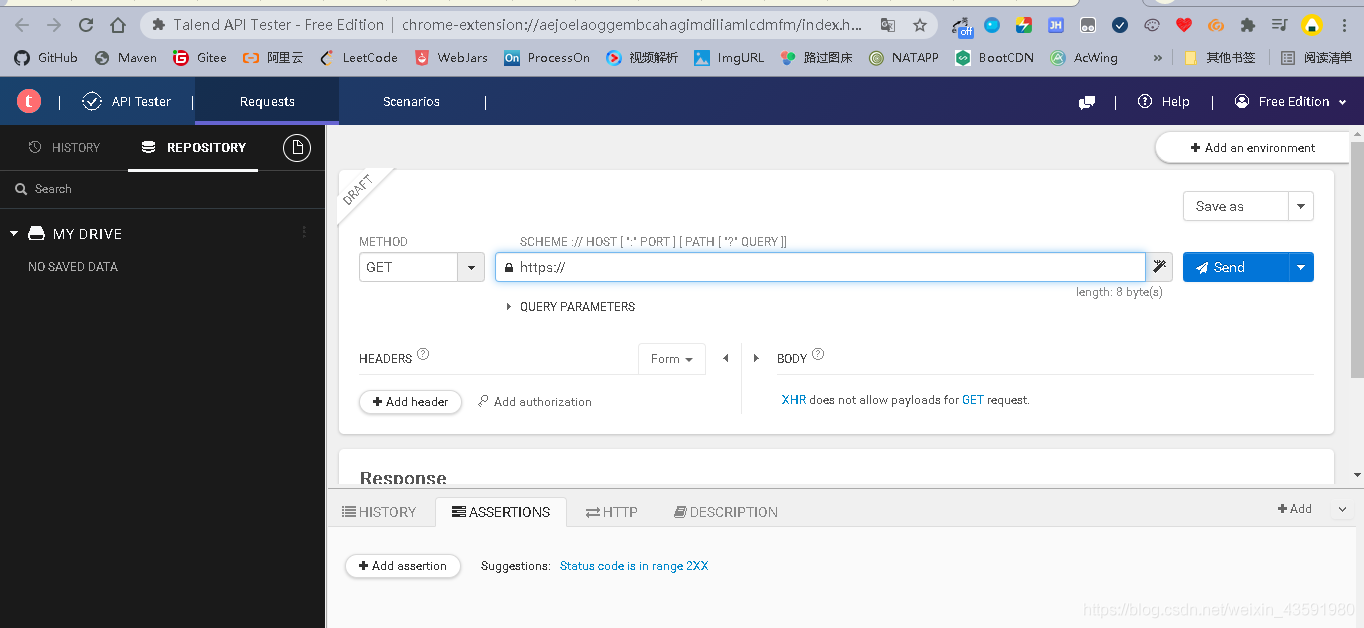Open 其他书签 bookmarks folder

pyautogui.click(x=1219, y=58)
